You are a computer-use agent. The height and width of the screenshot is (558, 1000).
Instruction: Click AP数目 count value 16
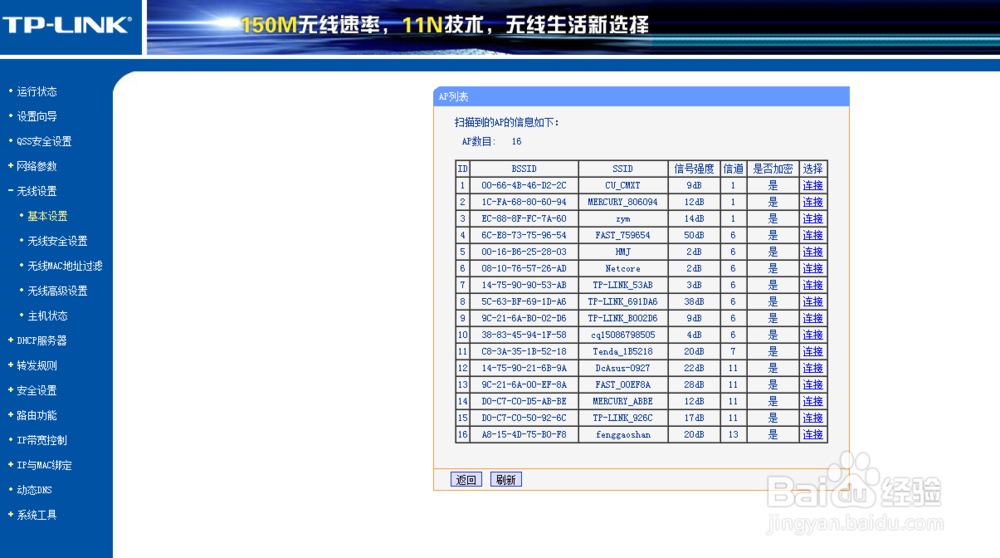[517, 141]
